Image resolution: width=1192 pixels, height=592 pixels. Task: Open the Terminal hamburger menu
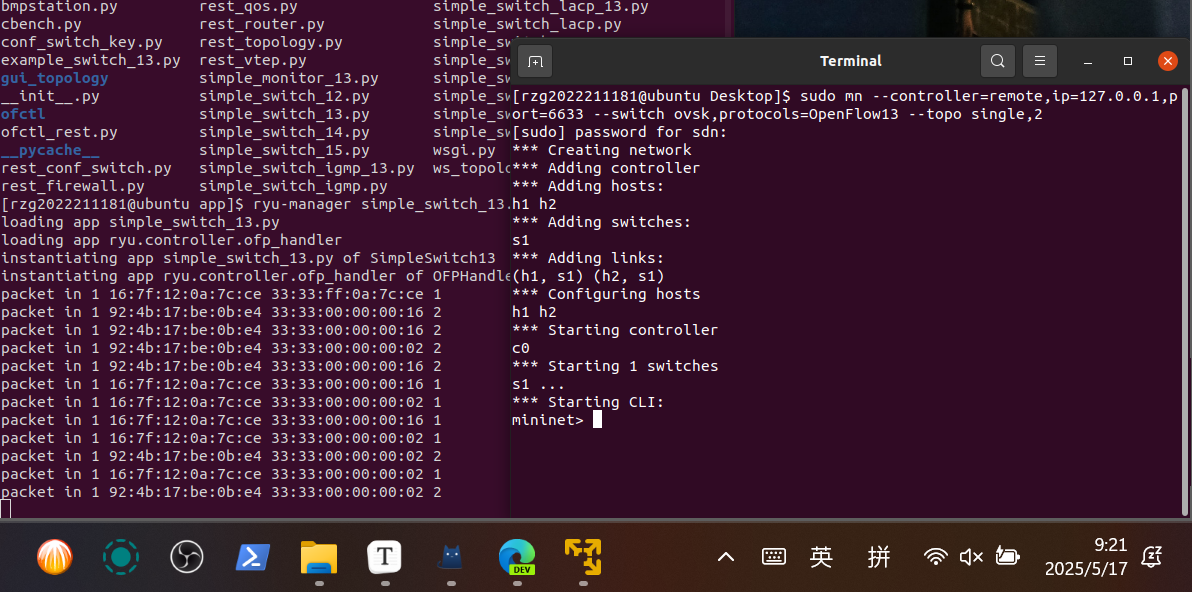(x=1040, y=61)
